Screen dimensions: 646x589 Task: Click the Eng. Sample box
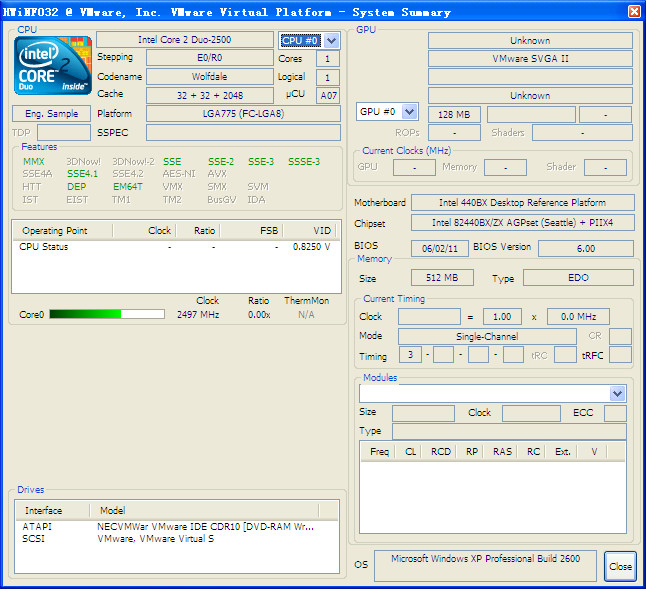click(x=51, y=114)
